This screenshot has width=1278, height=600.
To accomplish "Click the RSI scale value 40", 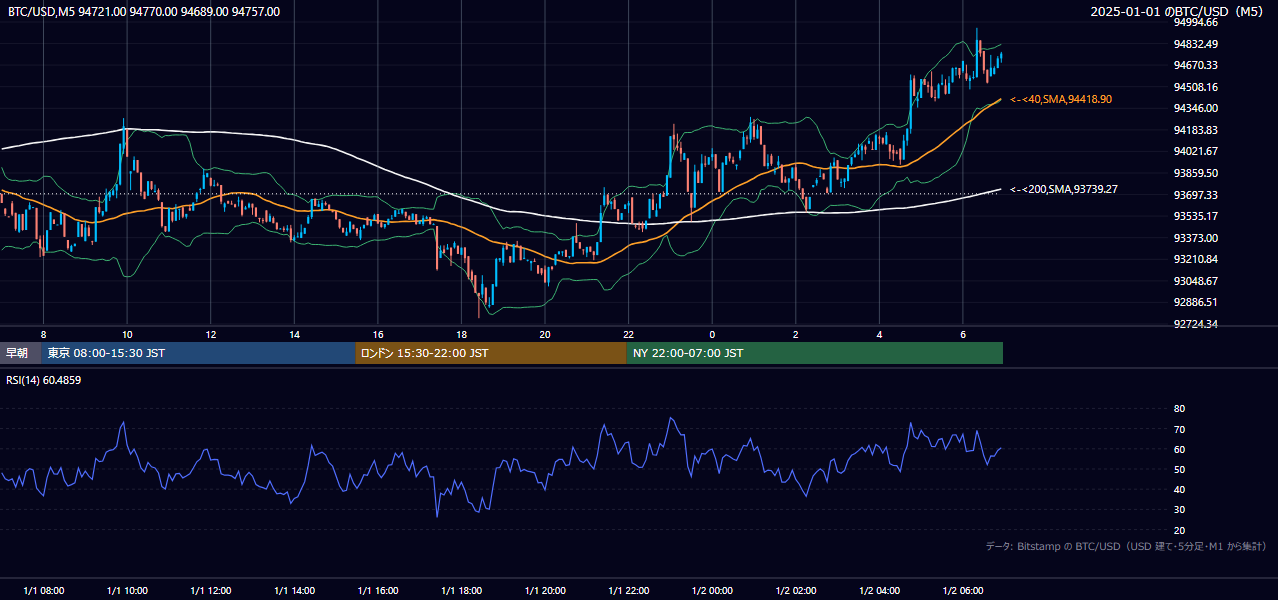I will pos(1179,489).
